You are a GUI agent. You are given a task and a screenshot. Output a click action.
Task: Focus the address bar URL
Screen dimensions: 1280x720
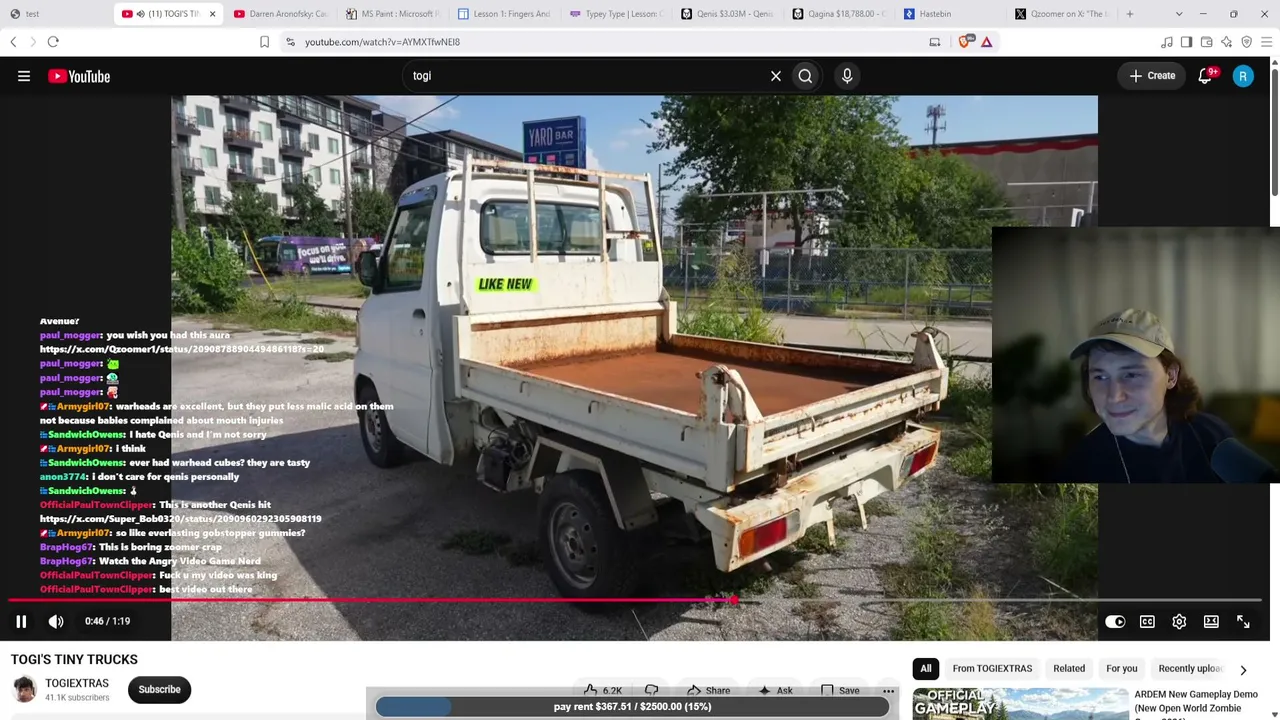382,42
